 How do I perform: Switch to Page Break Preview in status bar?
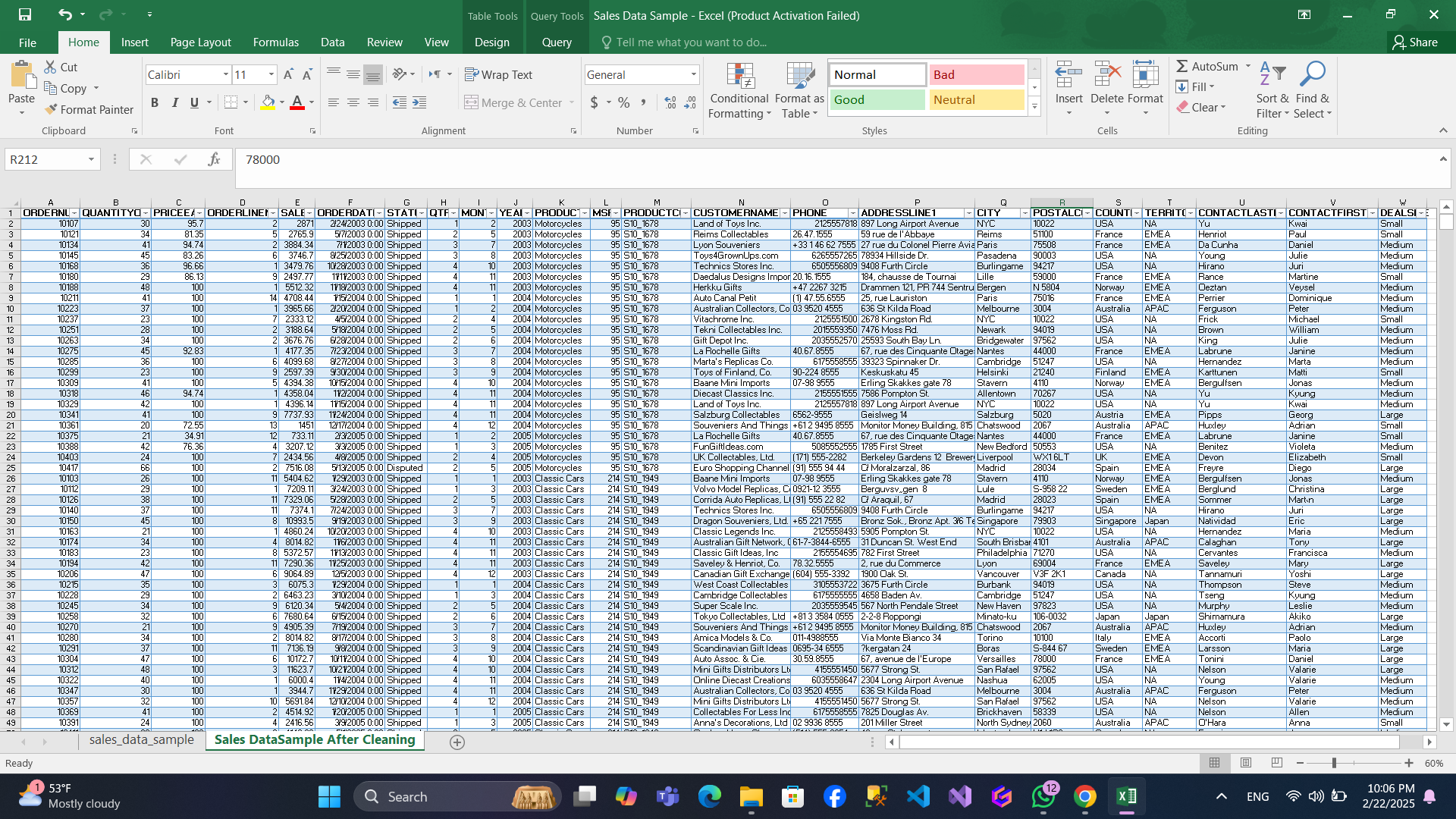click(x=1277, y=763)
